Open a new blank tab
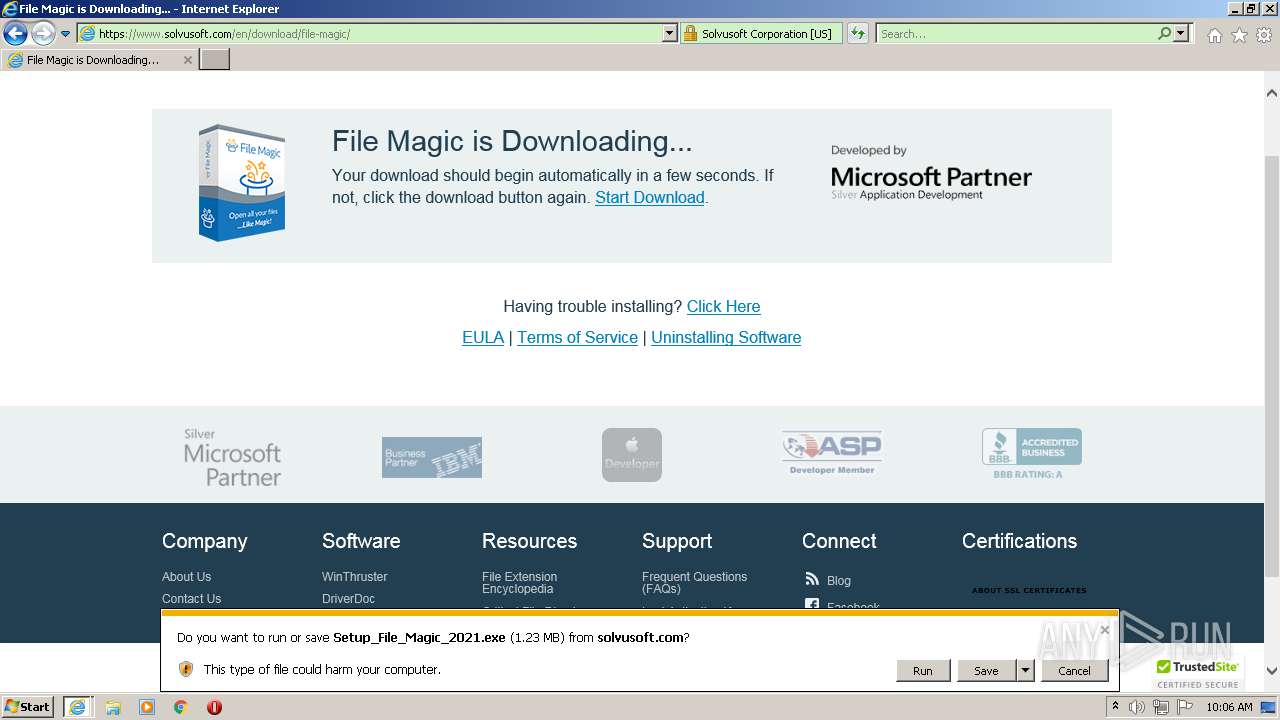The image size is (1280, 720). [x=215, y=60]
